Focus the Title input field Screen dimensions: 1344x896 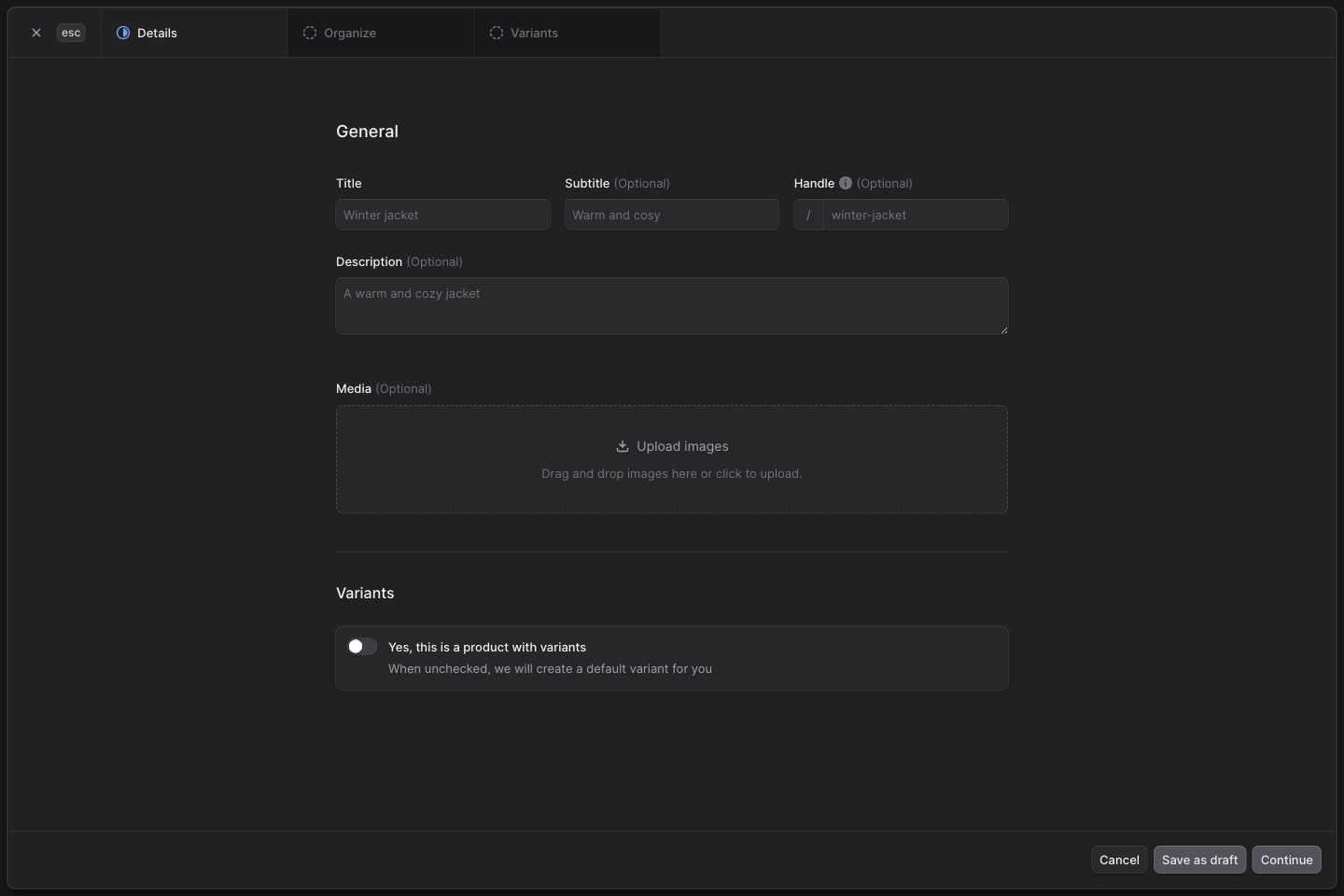tap(443, 215)
